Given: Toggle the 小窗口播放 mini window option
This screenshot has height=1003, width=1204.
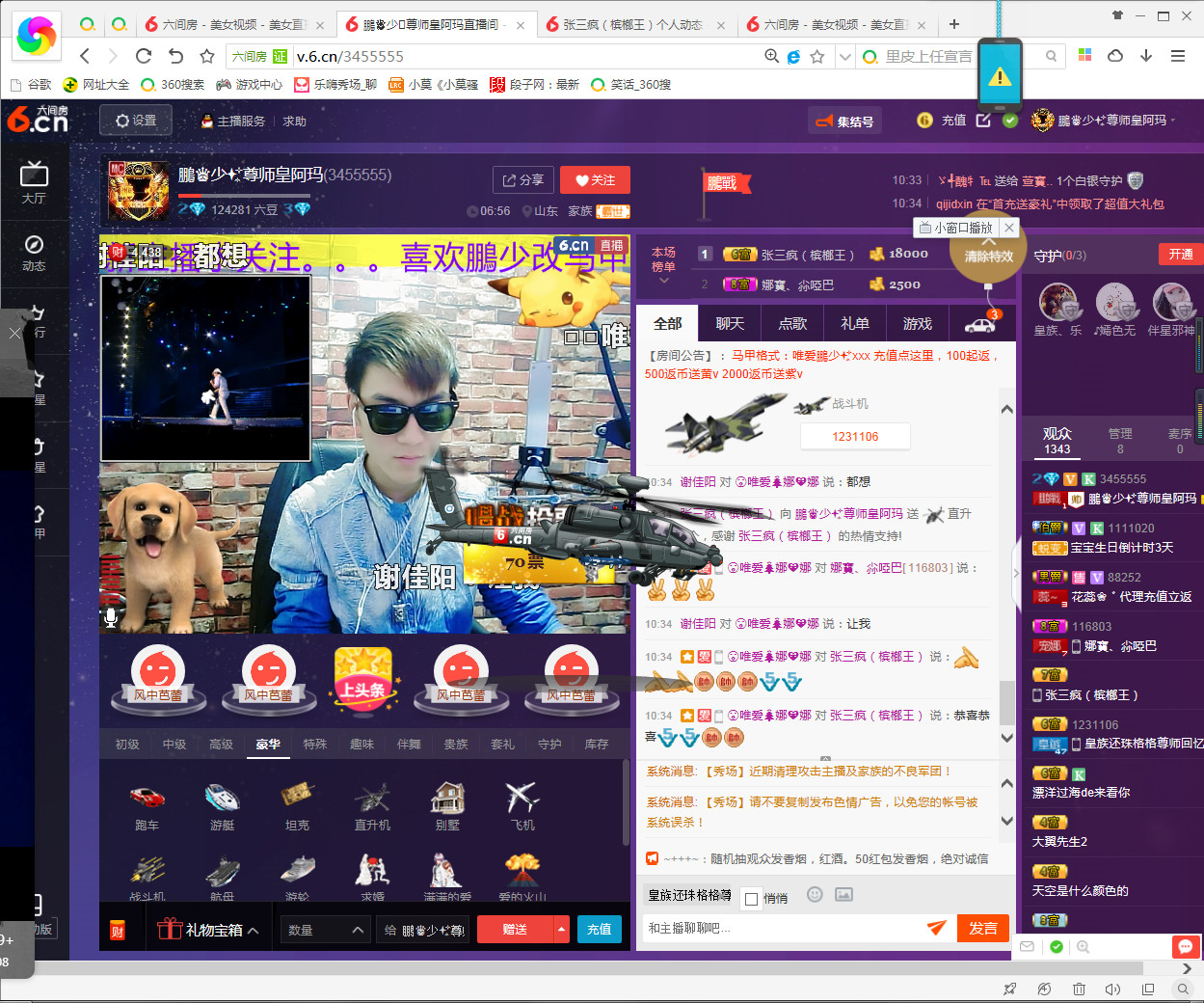Looking at the screenshot, I should click(x=954, y=228).
